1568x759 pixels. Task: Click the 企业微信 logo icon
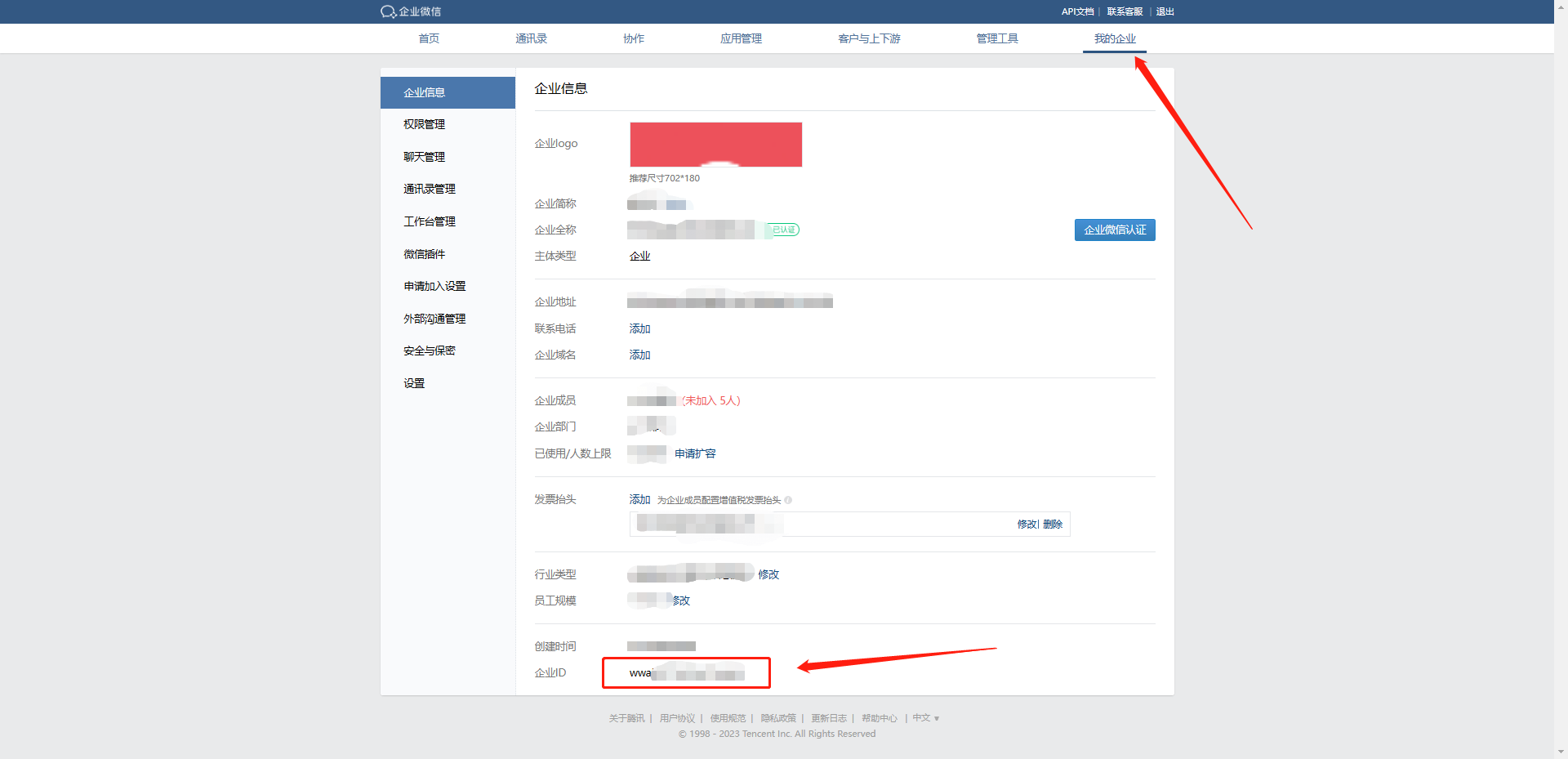pos(388,11)
